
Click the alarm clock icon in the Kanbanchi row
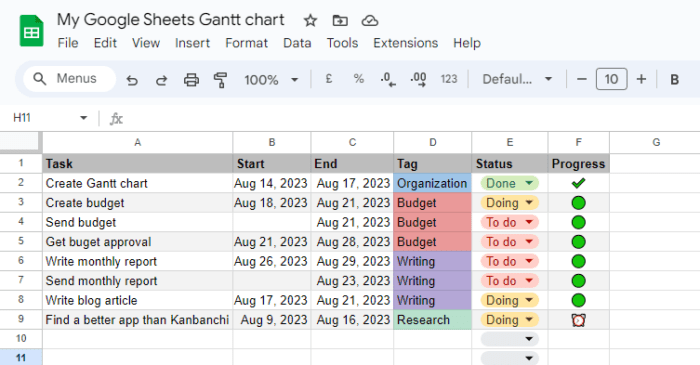[x=578, y=320]
